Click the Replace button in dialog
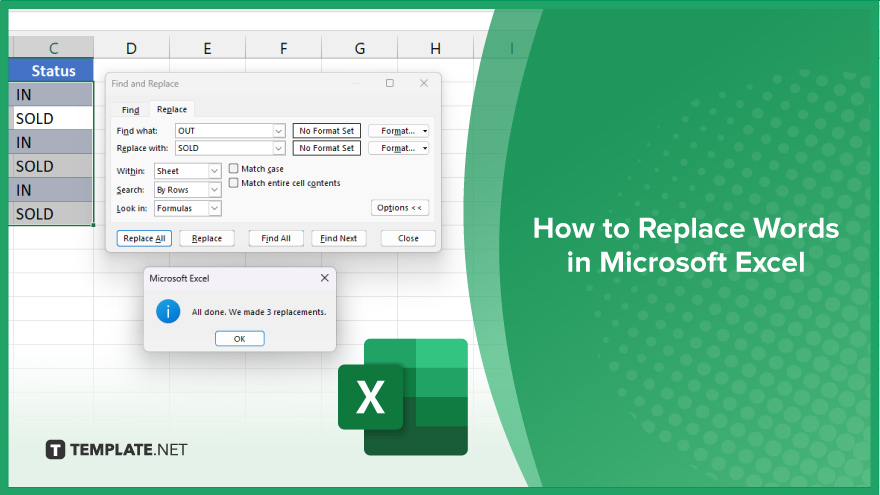880x495 pixels. pyautogui.click(x=207, y=238)
